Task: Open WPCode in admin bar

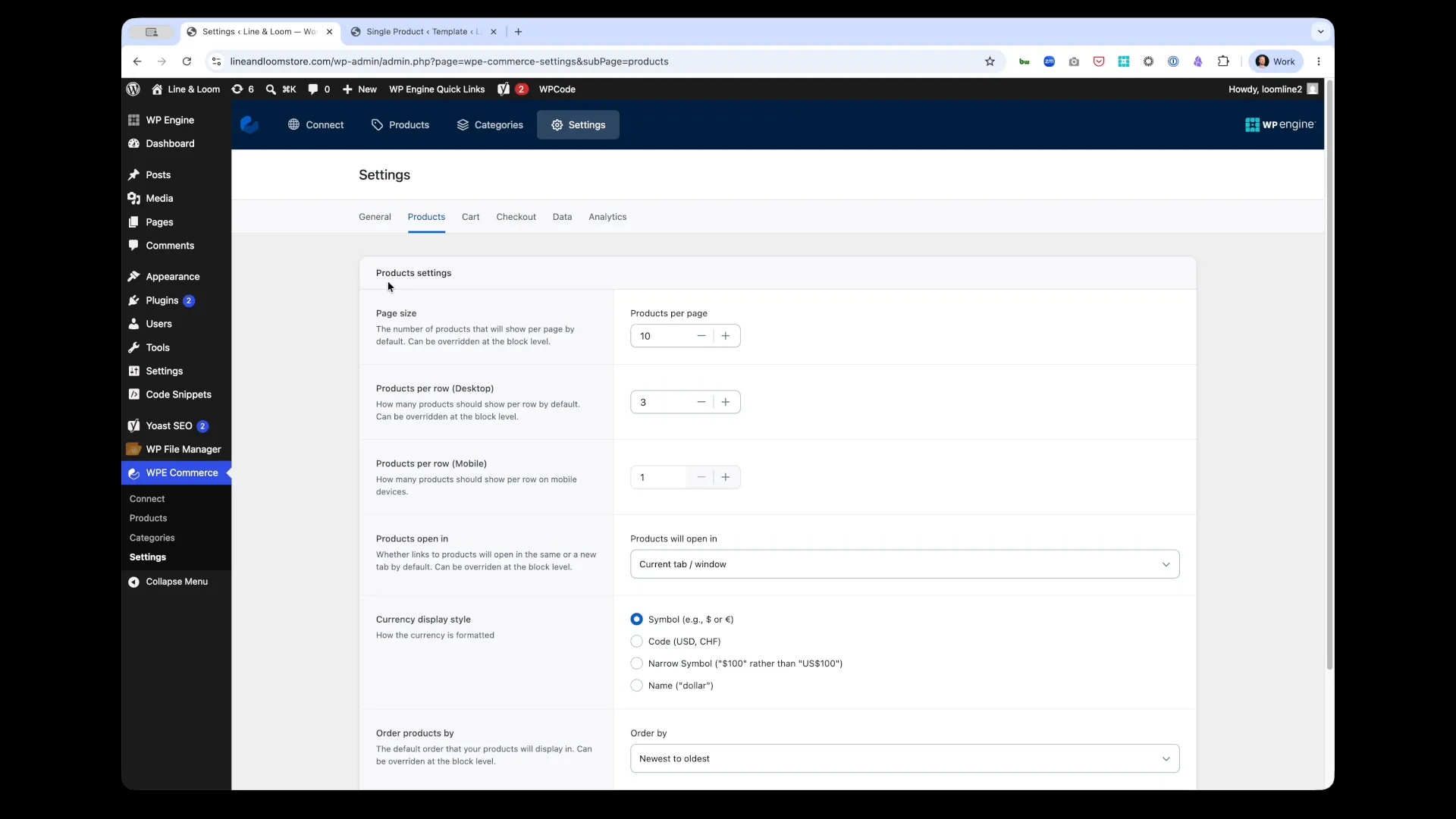Action: 557,89
